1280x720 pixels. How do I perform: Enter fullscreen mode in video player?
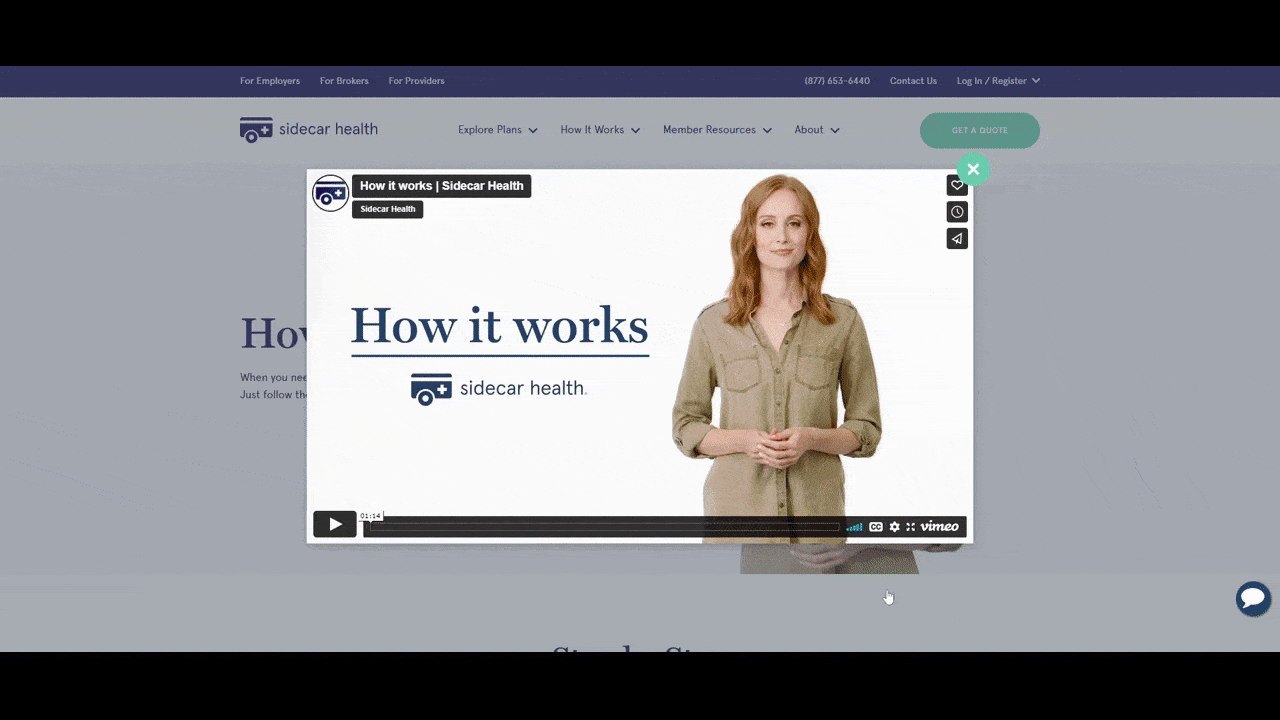[910, 527]
